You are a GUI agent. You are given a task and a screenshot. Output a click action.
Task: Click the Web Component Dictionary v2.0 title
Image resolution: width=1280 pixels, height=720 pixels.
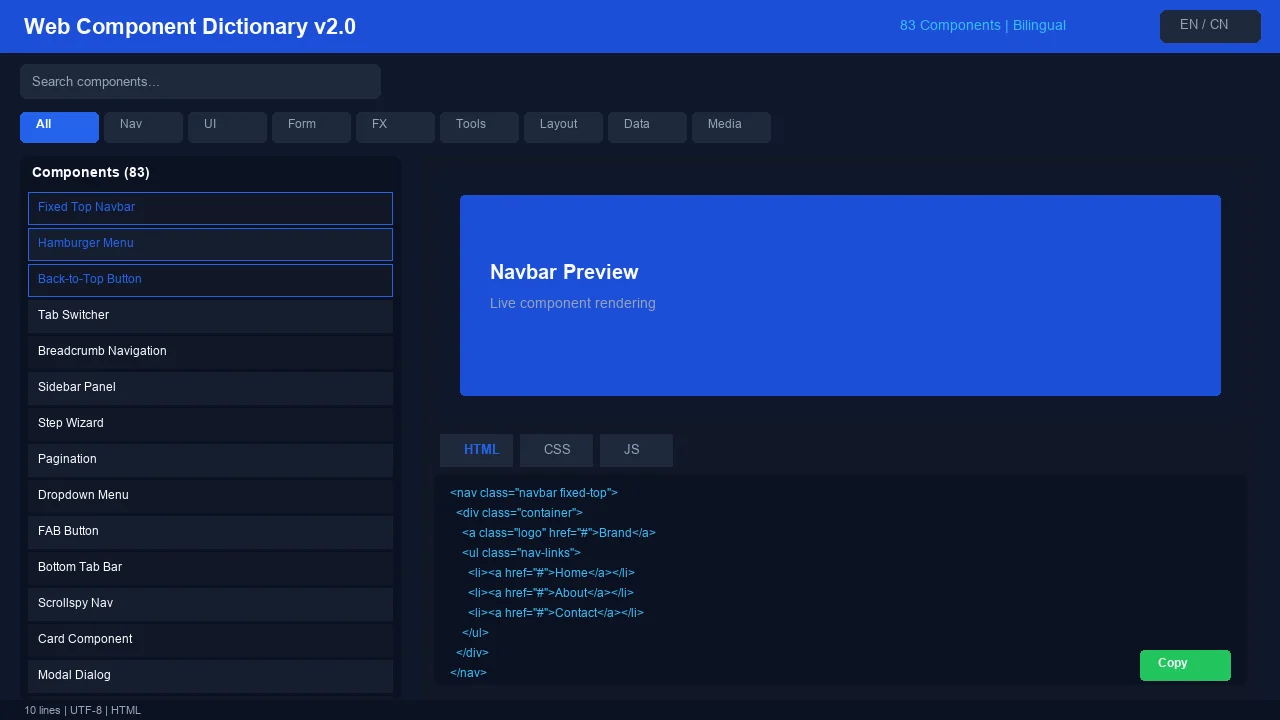point(190,26)
